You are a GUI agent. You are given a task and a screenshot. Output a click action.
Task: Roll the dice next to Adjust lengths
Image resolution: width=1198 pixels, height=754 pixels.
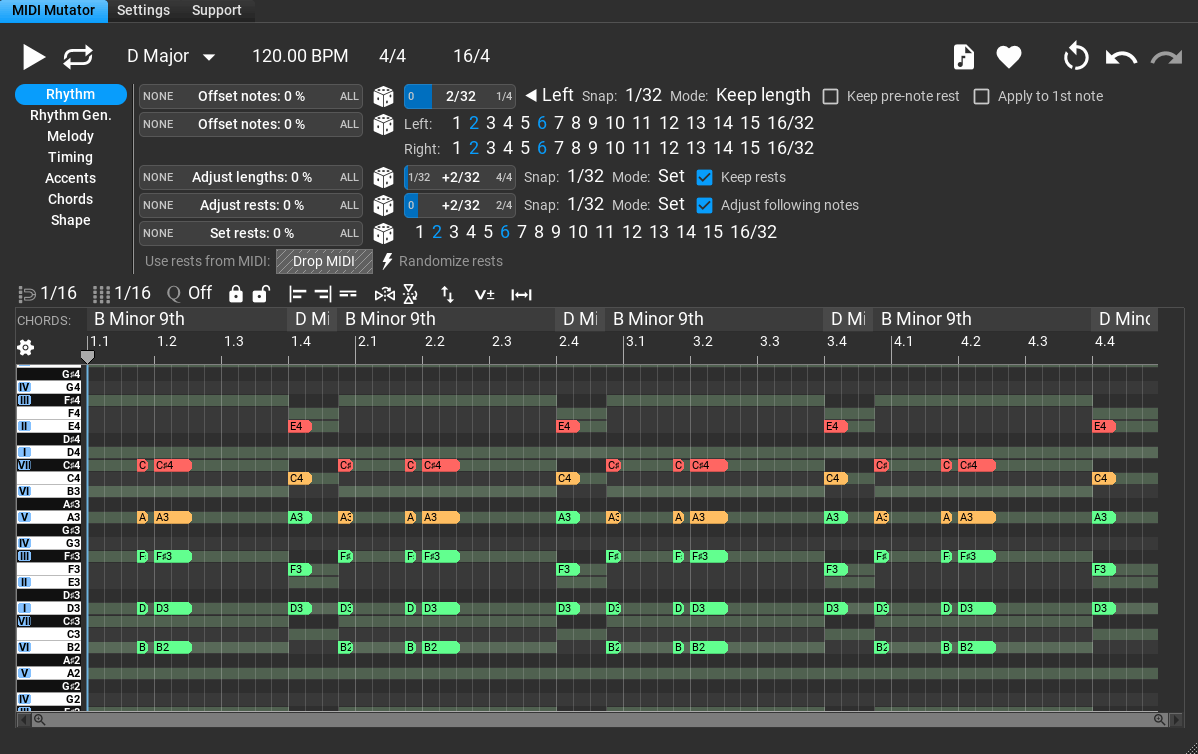[383, 178]
